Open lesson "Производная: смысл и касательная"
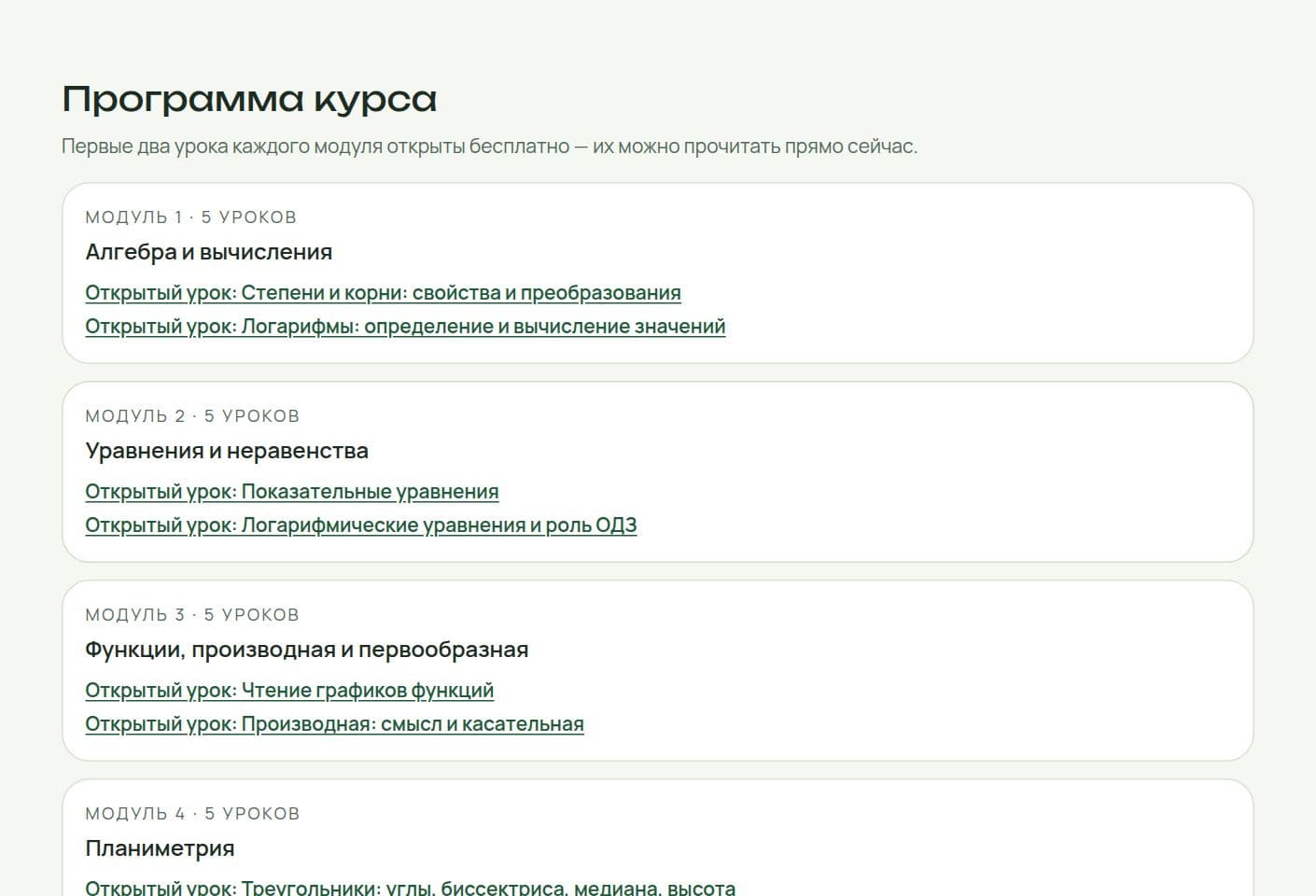The width and height of the screenshot is (1316, 896). point(334,724)
